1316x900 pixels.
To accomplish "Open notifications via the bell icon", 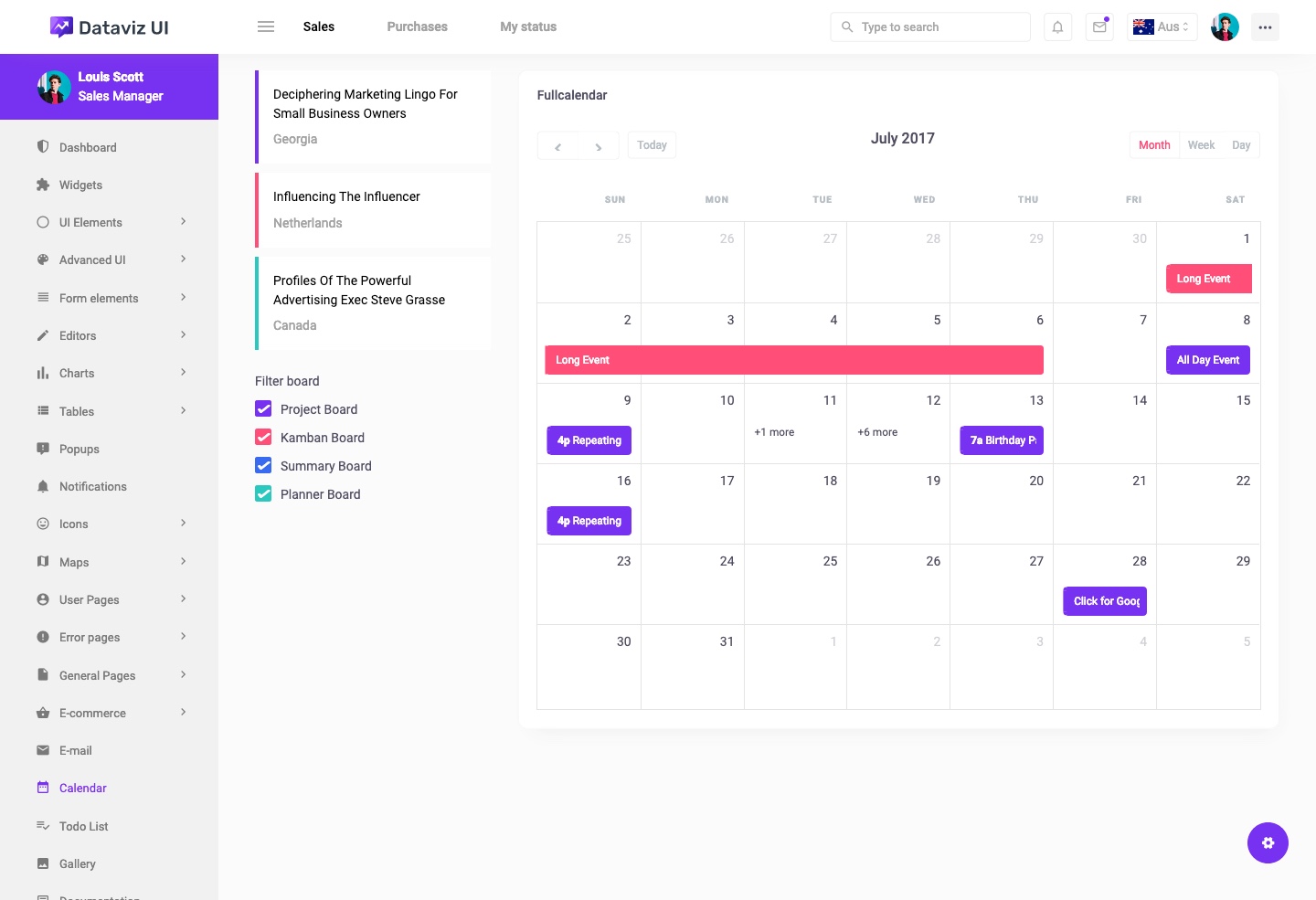I will 1057,26.
